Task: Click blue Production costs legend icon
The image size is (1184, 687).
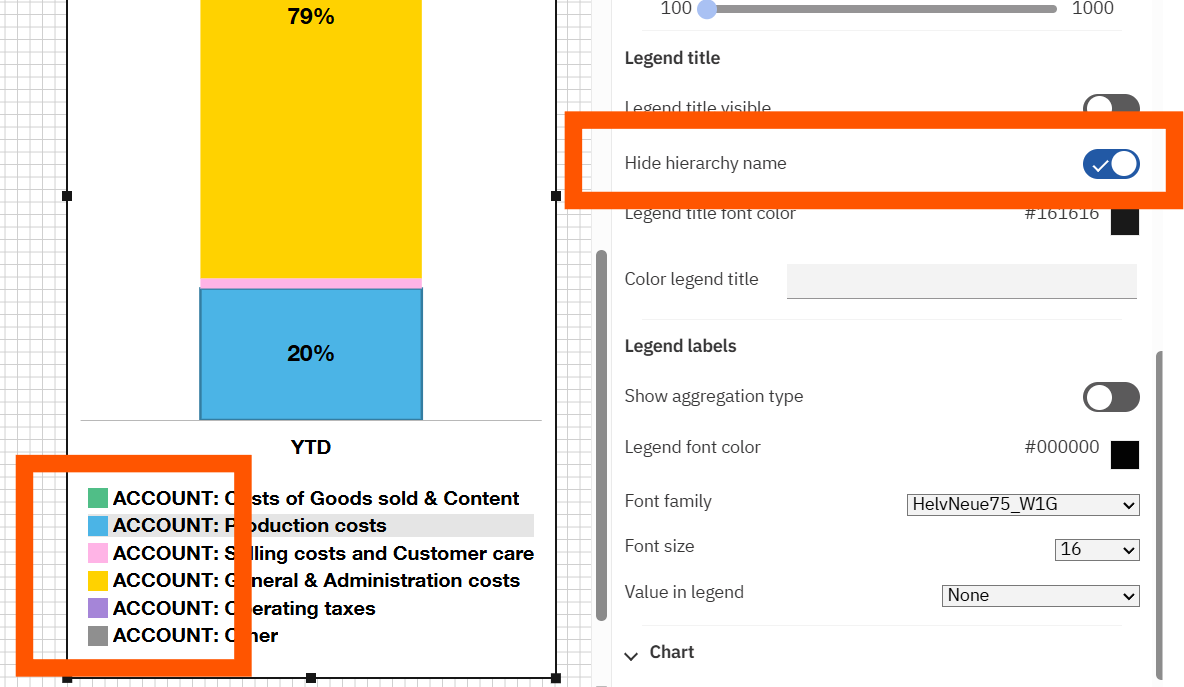Action: click(98, 525)
